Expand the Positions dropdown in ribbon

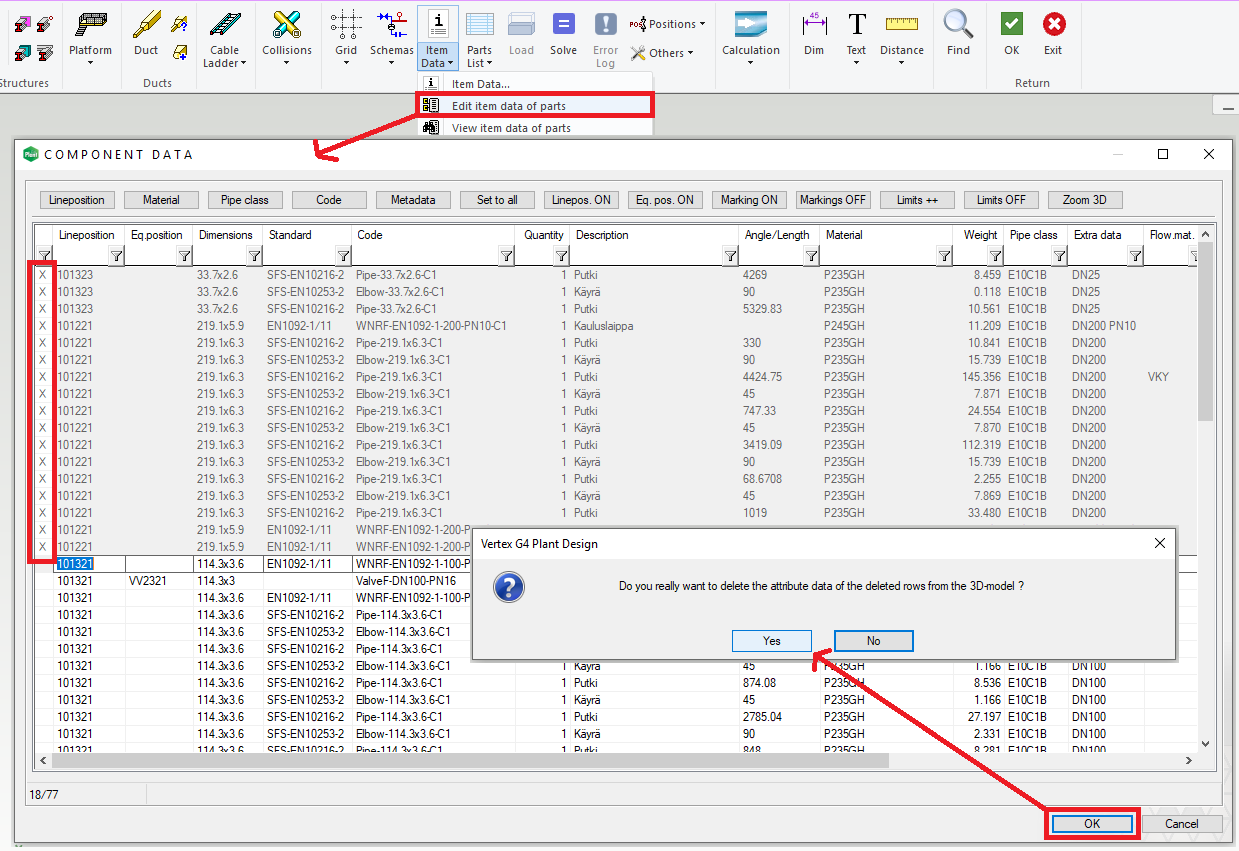668,24
